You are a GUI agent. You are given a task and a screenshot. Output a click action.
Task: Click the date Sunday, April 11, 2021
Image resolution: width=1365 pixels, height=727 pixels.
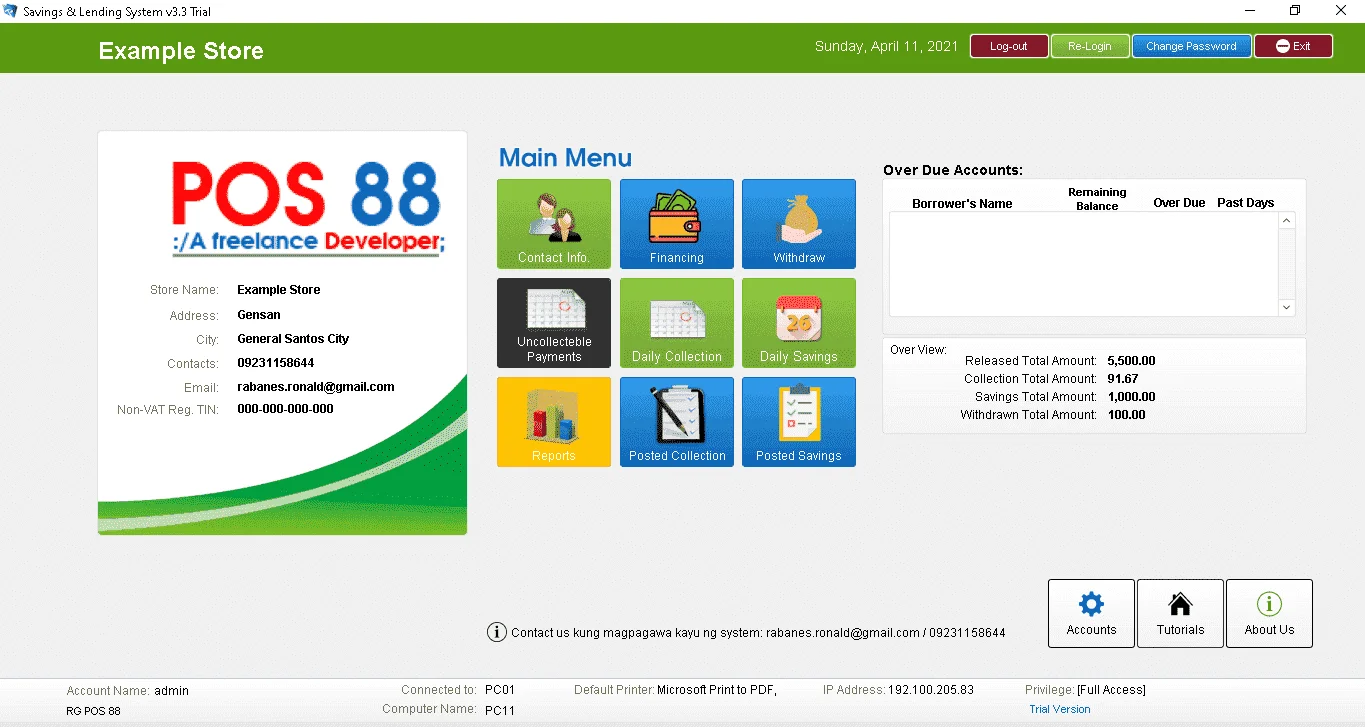click(886, 46)
